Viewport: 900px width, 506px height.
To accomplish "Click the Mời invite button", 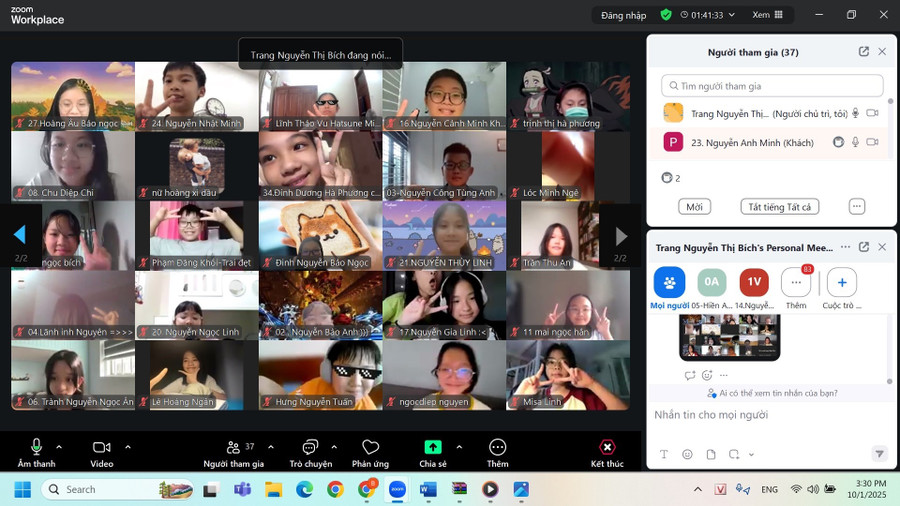I will point(694,207).
